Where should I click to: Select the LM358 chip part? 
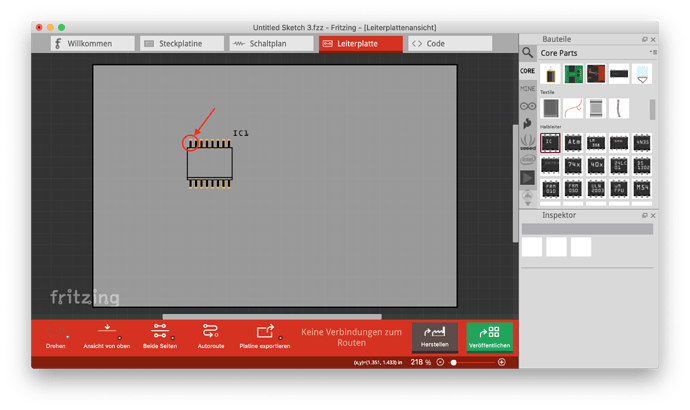pos(596,143)
